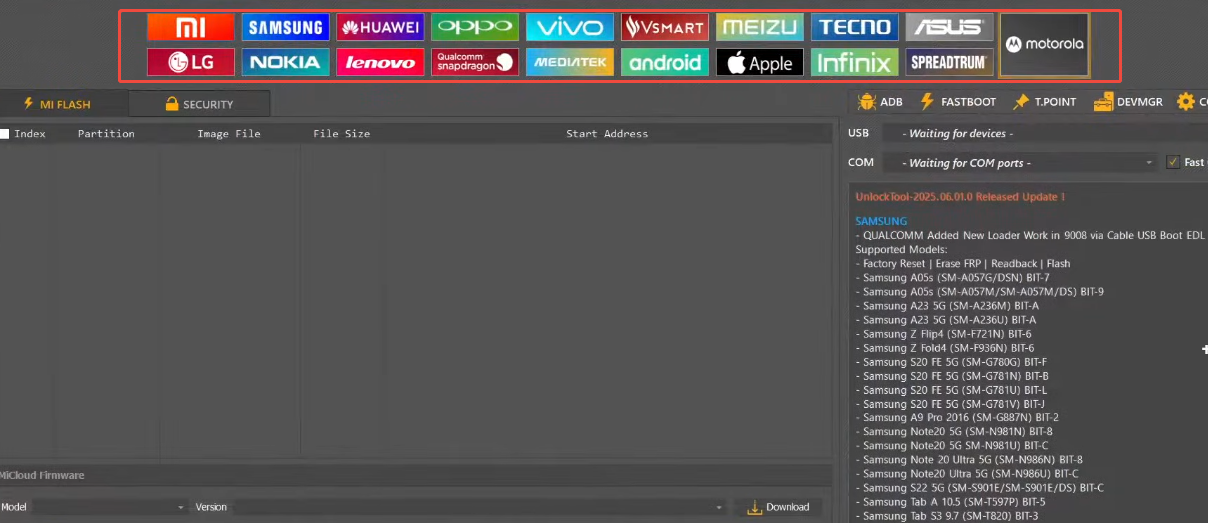This screenshot has height=523, width=1208.
Task: Open the T.POINT test point button
Action: tap(1044, 102)
